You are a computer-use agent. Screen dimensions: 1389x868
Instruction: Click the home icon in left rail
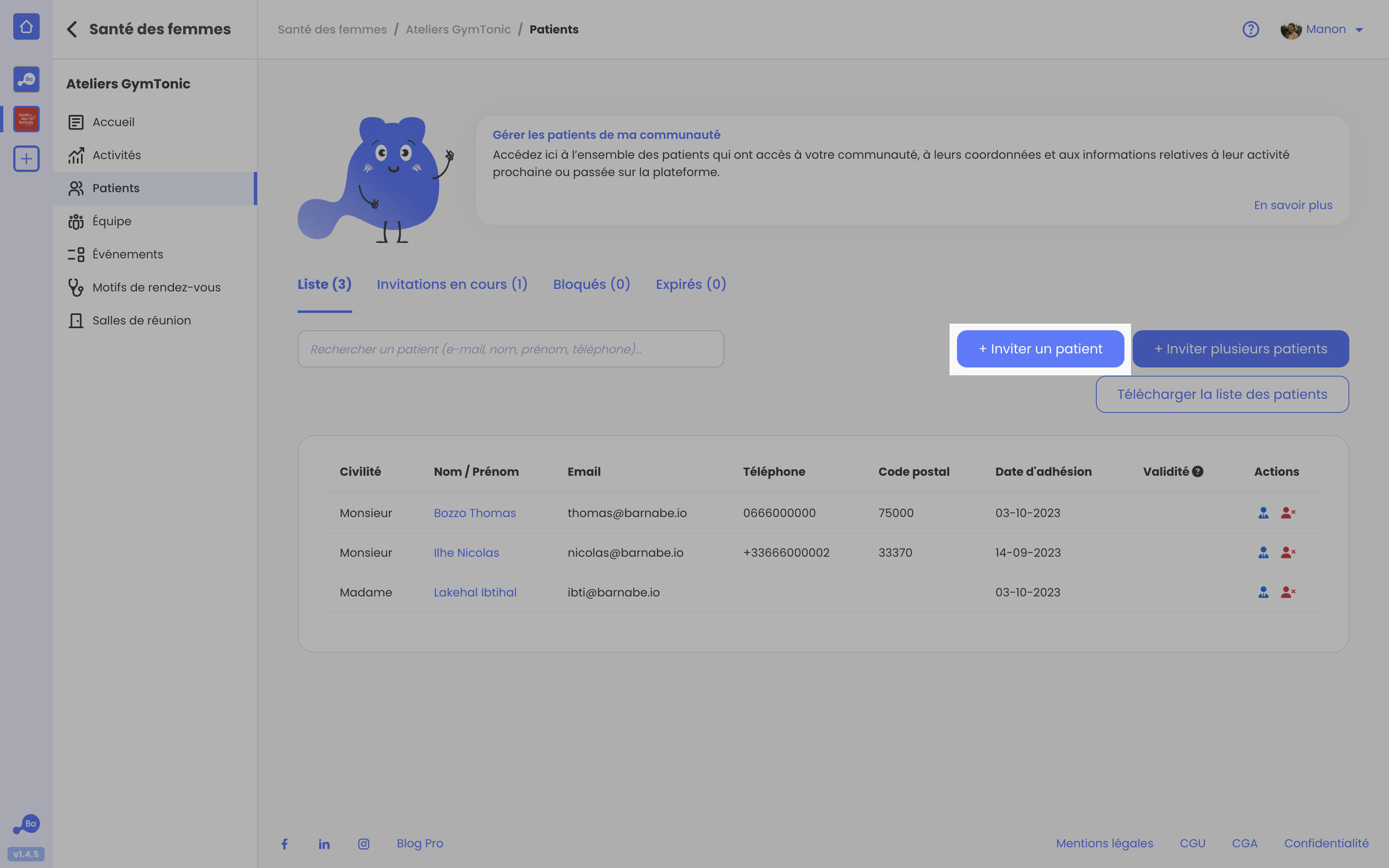(x=26, y=26)
